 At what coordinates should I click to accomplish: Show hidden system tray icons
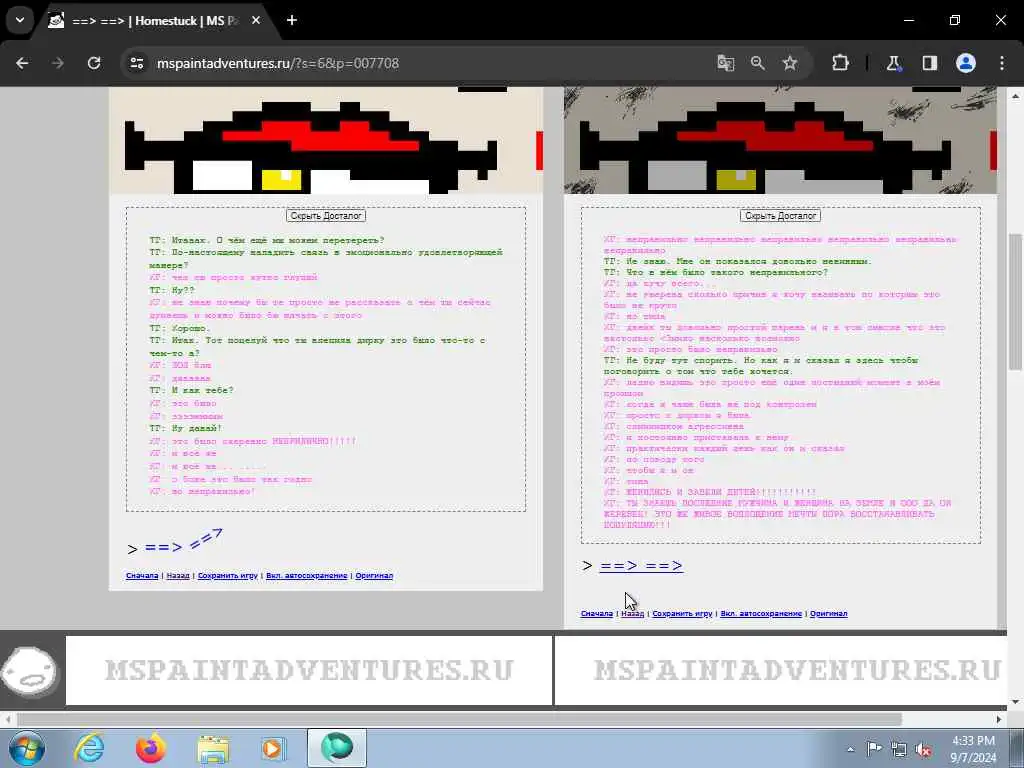pyautogui.click(x=850, y=749)
